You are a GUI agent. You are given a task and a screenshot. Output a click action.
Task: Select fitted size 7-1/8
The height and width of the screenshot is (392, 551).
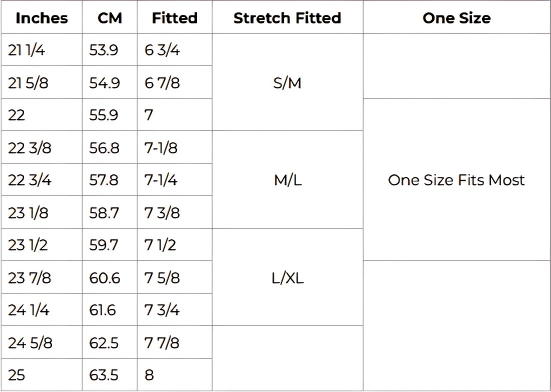175,148
